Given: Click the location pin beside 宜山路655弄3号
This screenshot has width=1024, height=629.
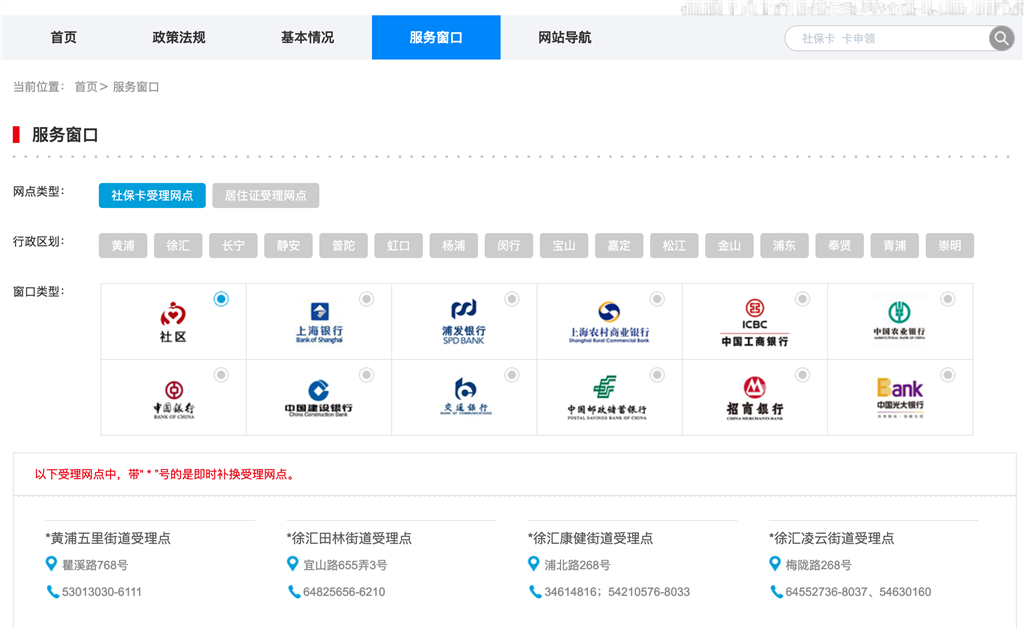Looking at the screenshot, I should click(x=293, y=564).
